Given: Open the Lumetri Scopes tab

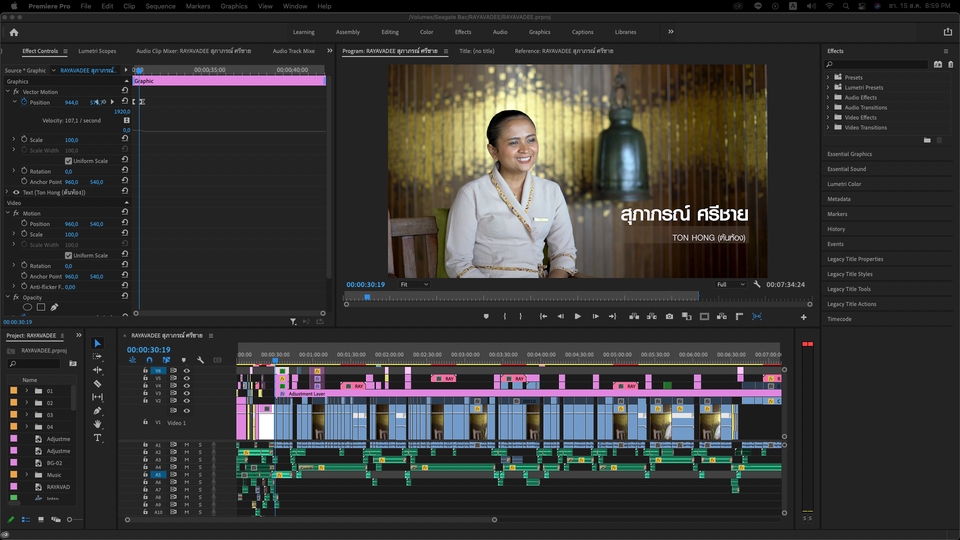Looking at the screenshot, I should coord(97,51).
